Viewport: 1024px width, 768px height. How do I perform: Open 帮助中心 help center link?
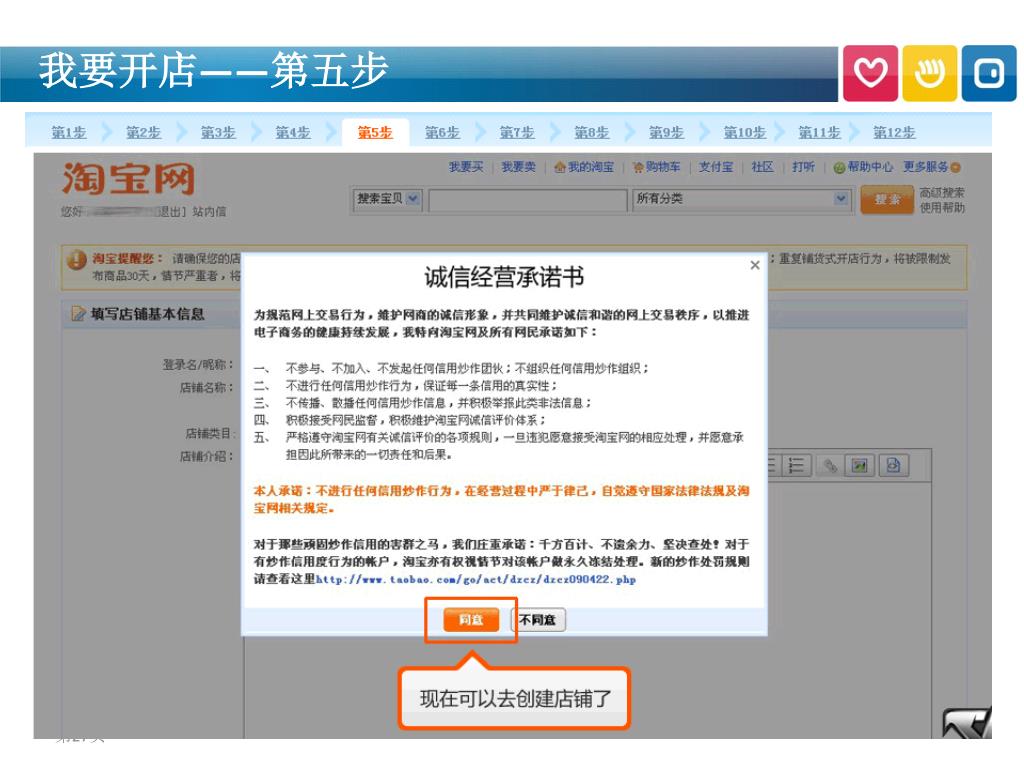click(863, 167)
